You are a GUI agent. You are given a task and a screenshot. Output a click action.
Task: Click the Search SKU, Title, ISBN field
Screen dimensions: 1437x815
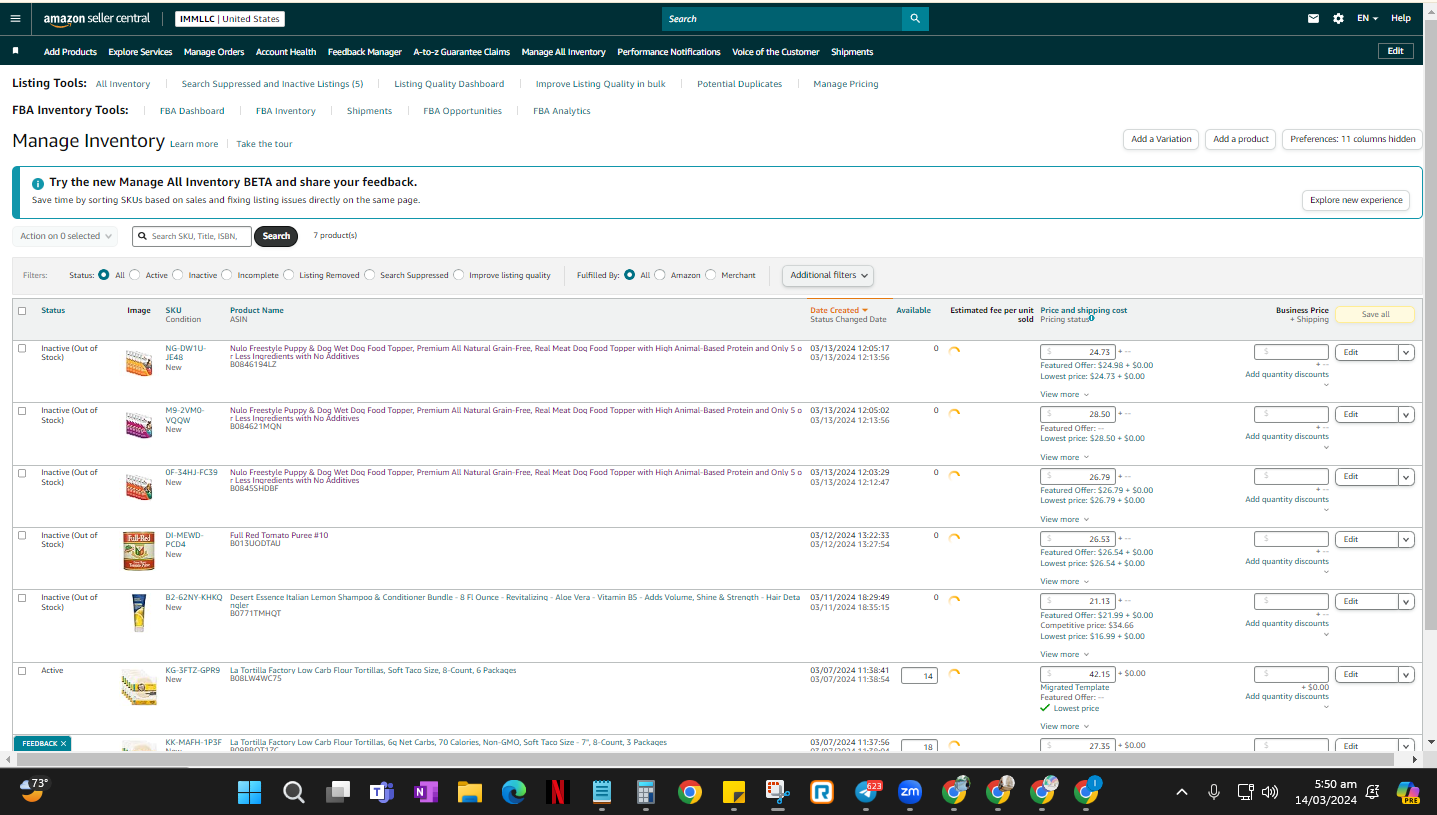[x=192, y=236]
